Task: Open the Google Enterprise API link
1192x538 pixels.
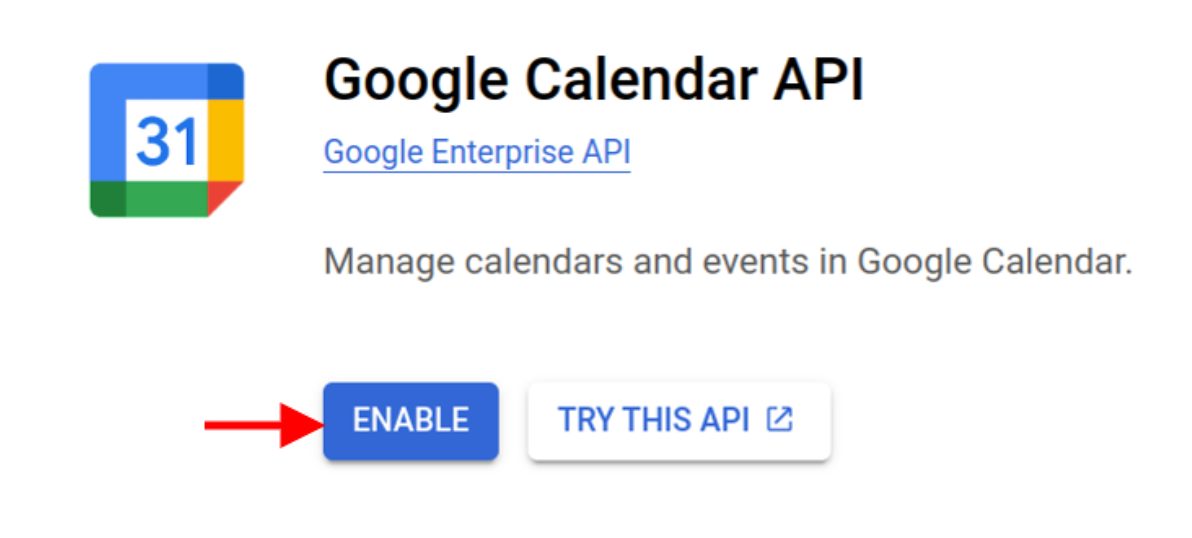Action: pos(477,153)
